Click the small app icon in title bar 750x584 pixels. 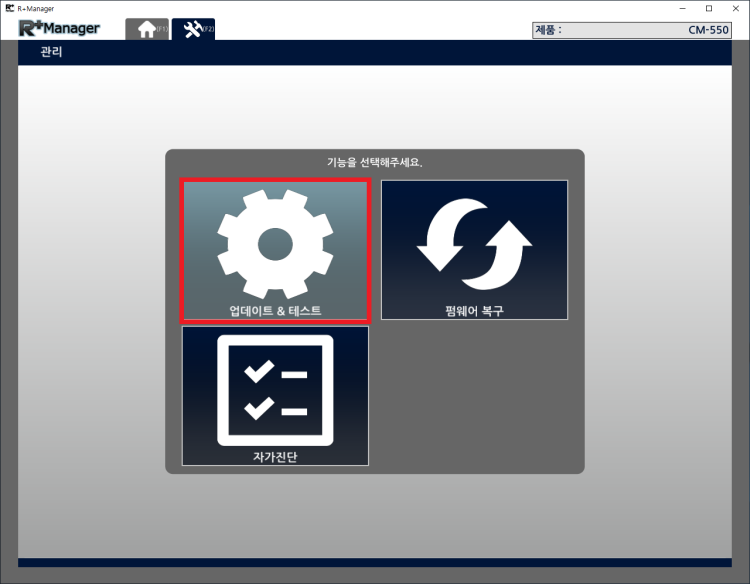pos(9,8)
